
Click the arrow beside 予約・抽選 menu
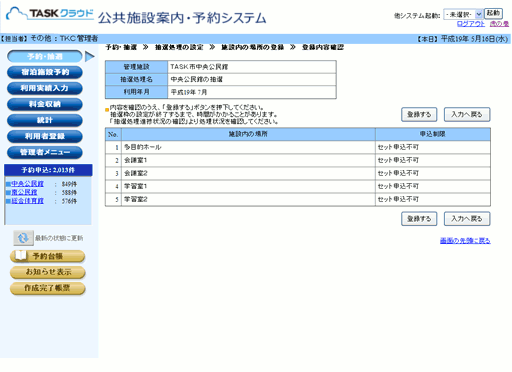[89, 56]
